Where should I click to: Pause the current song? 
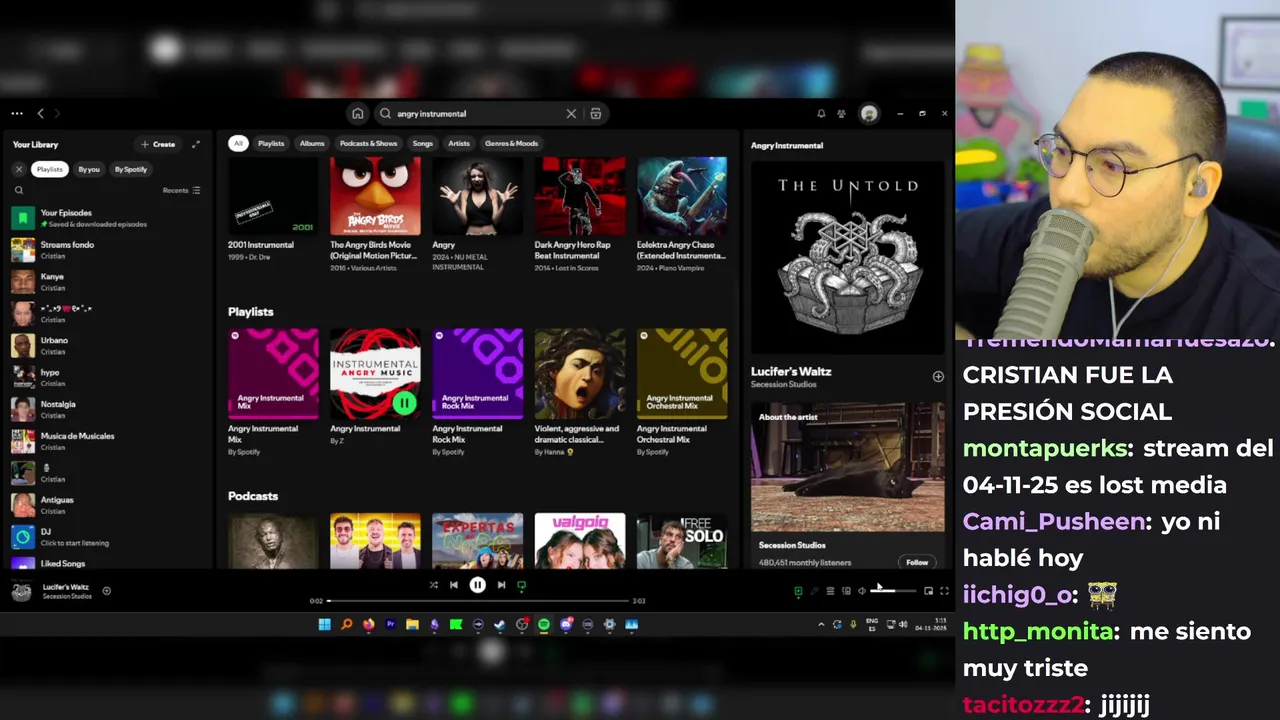pos(478,585)
